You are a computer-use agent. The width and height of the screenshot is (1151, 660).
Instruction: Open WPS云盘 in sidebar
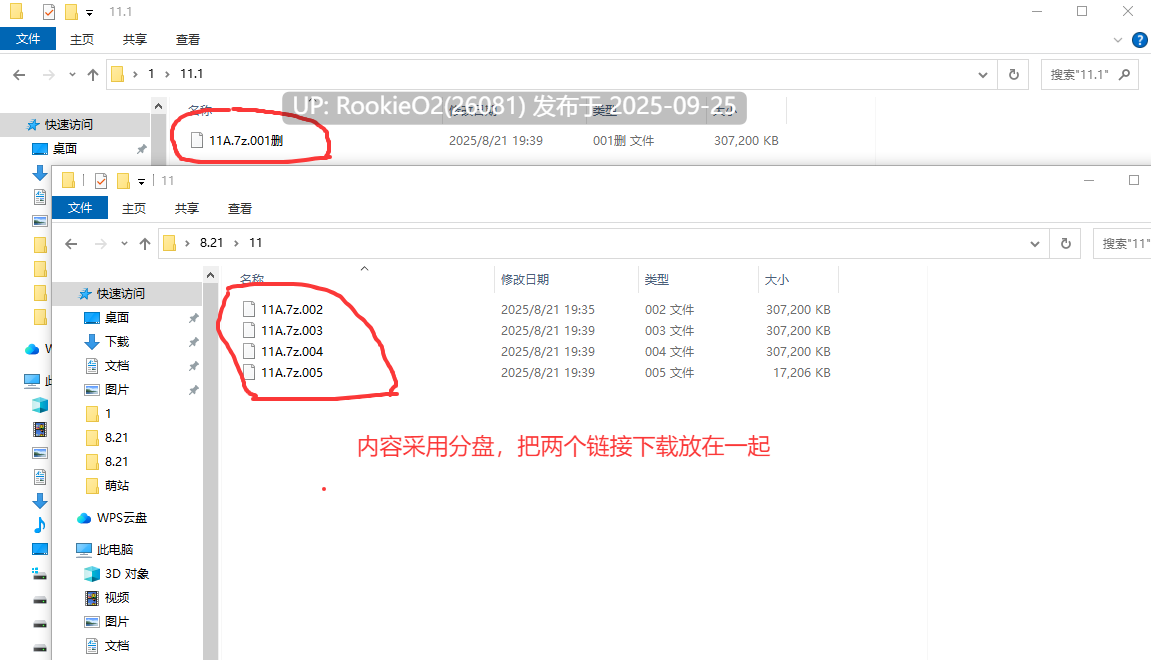pos(121,518)
